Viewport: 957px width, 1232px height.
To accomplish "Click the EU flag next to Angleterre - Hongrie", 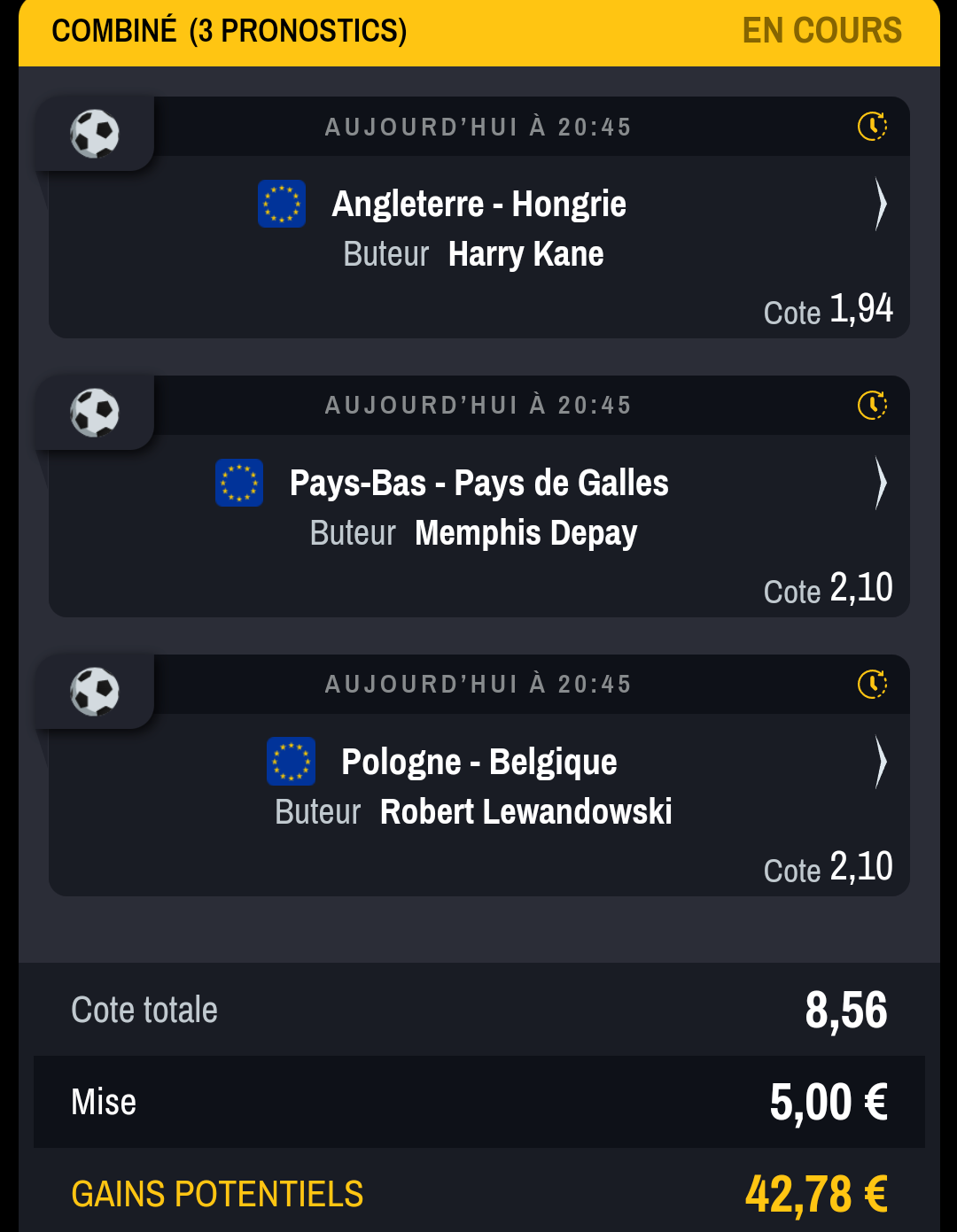I will (282, 204).
